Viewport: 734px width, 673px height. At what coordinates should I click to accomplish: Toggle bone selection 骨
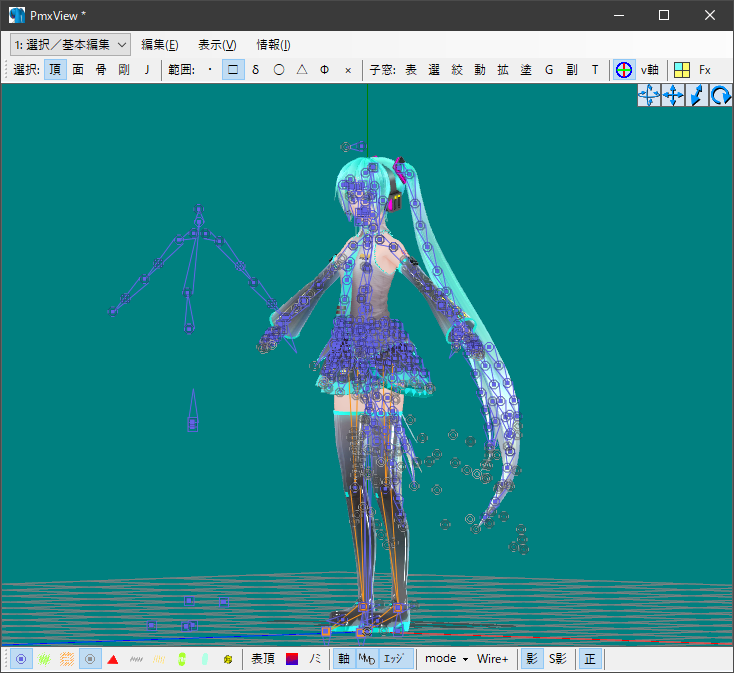[x=101, y=70]
